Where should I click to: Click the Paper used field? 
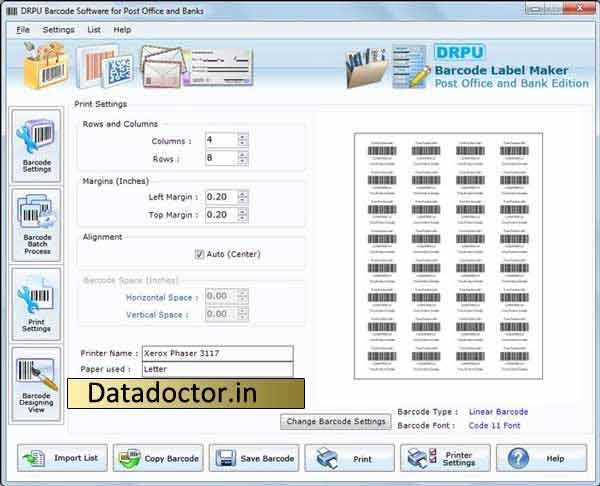[218, 369]
